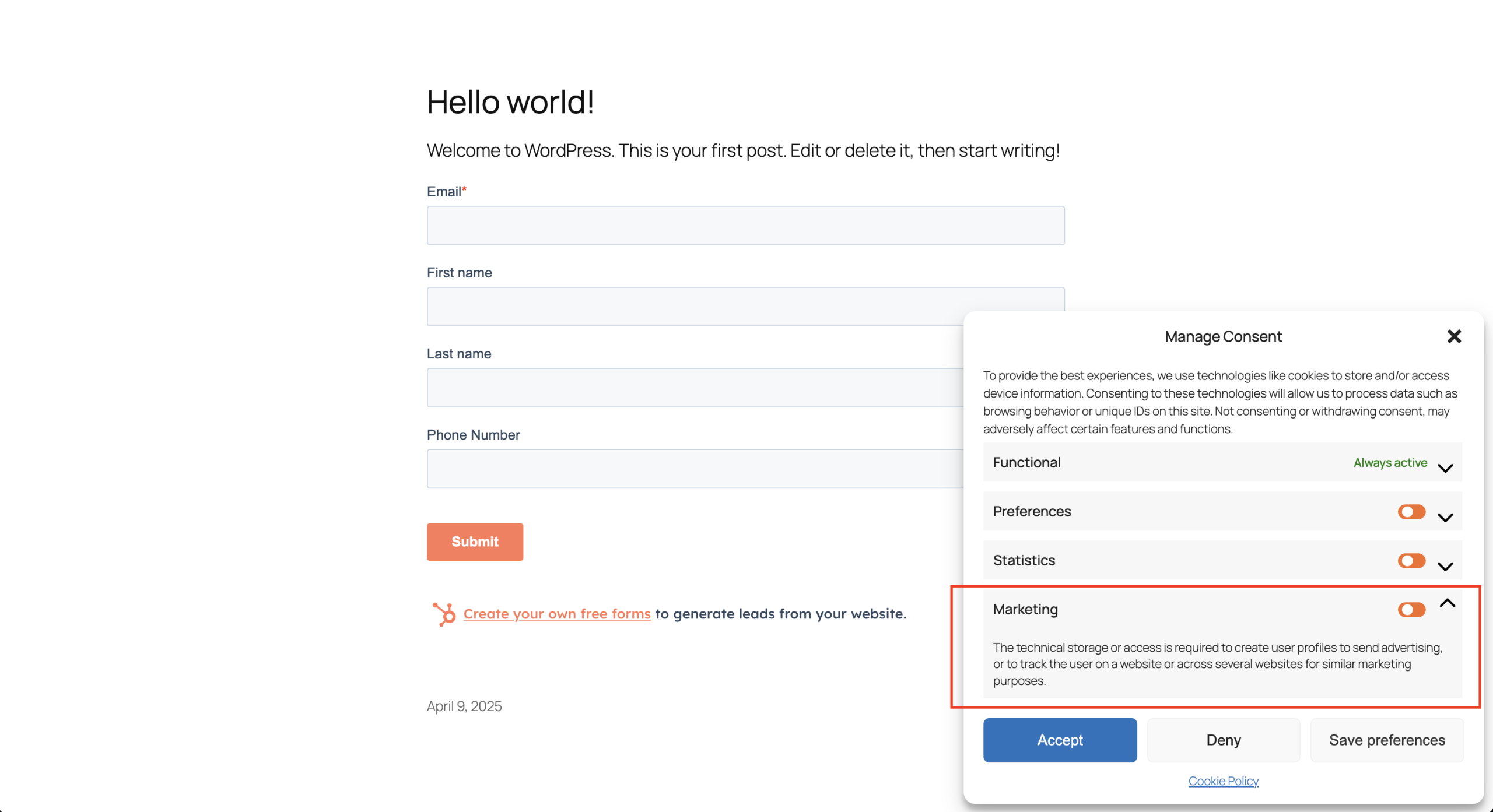Switch on the Marketing consent toggle
The image size is (1493, 812).
pyautogui.click(x=1411, y=610)
